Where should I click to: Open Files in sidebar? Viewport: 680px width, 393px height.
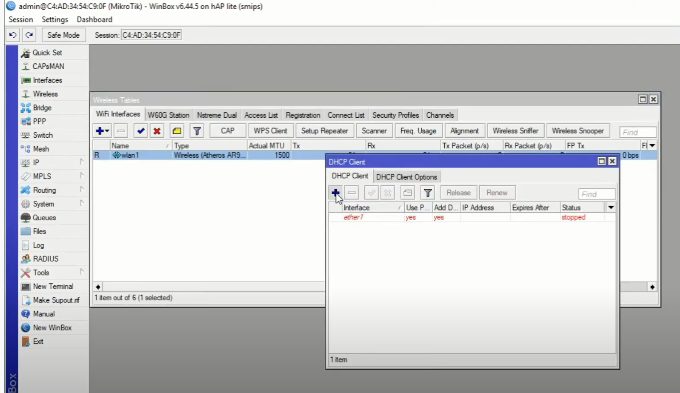39,231
